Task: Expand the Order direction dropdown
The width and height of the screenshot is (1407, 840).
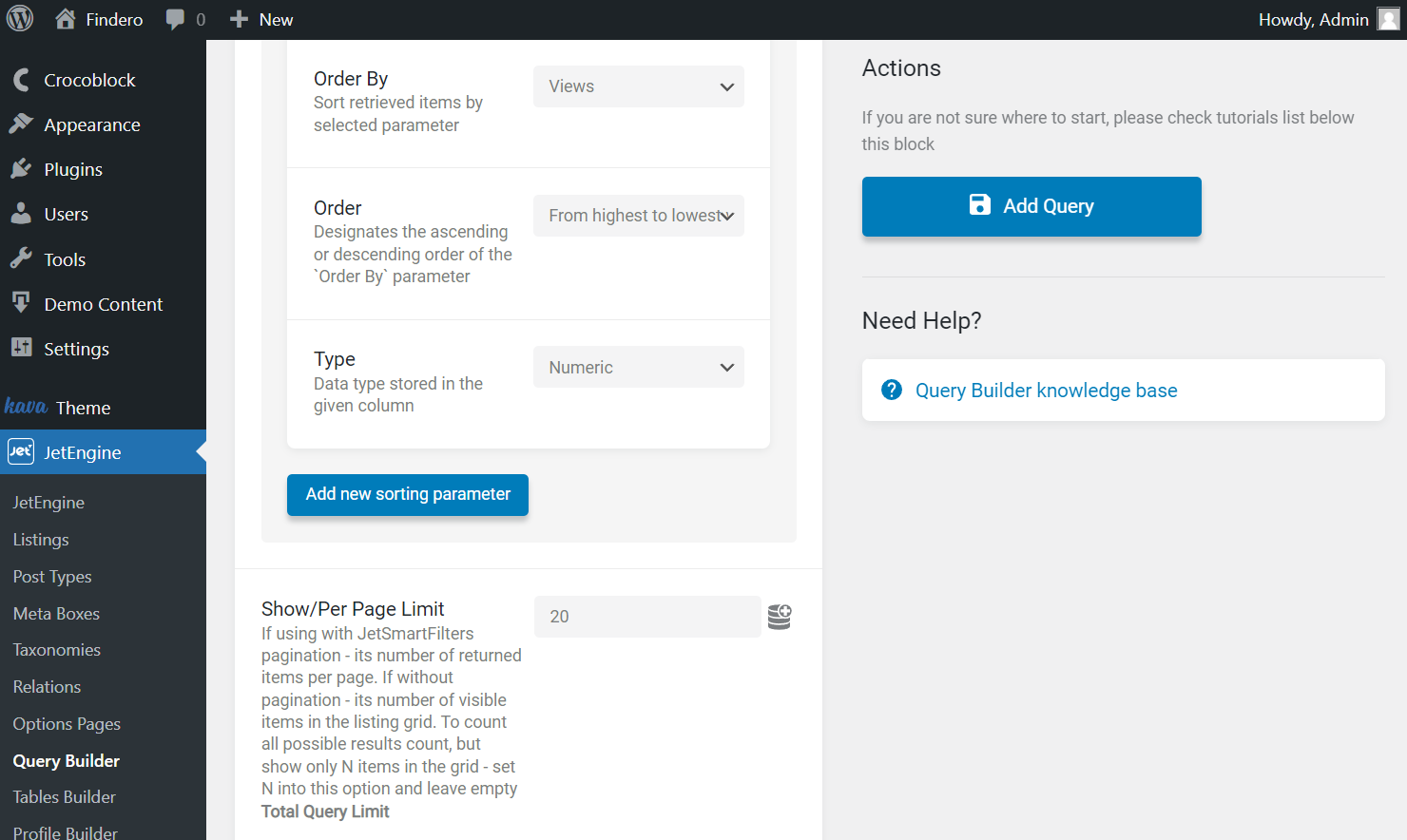Action: [638, 216]
